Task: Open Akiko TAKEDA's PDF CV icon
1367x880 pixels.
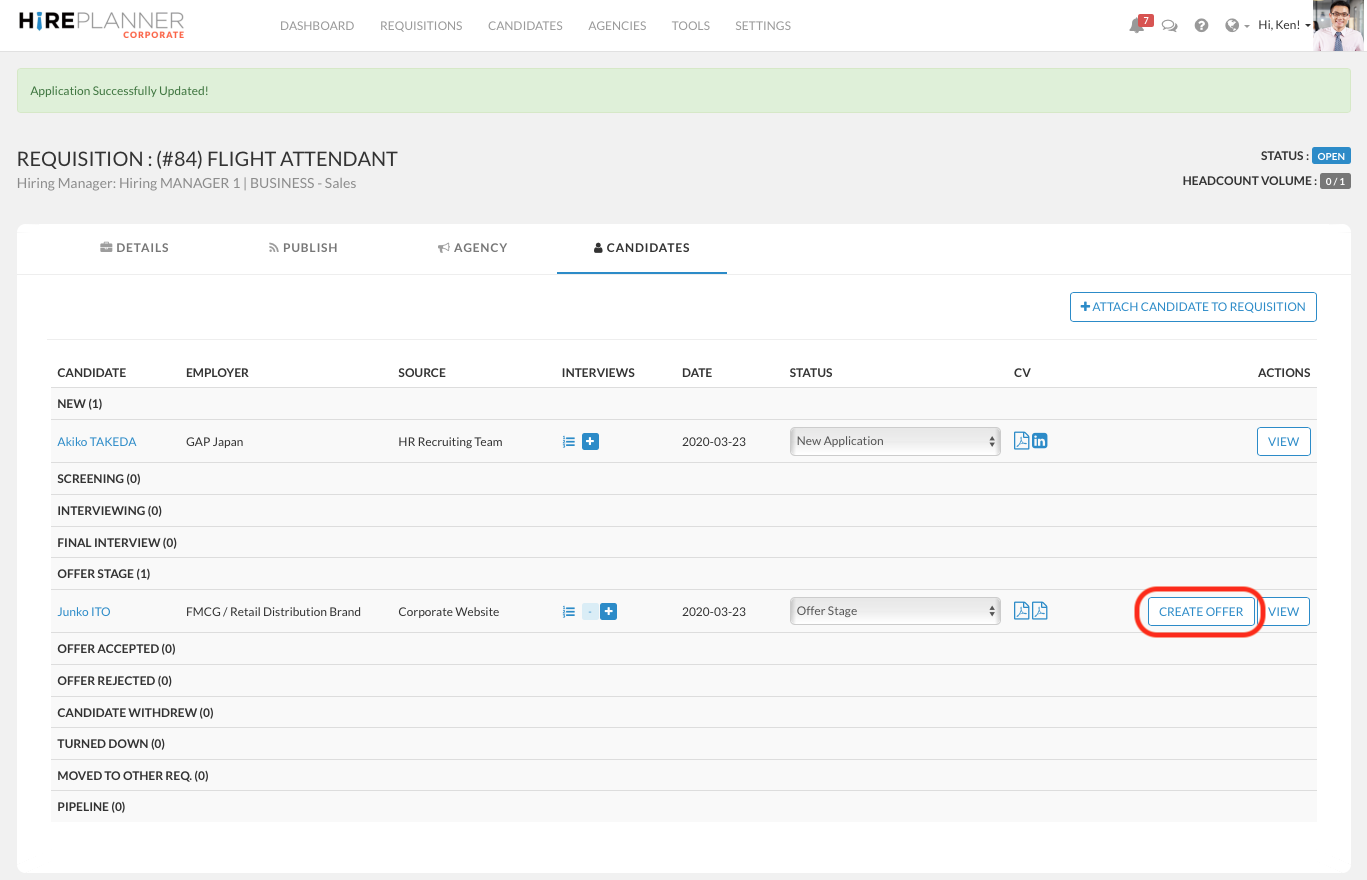Action: (1021, 441)
